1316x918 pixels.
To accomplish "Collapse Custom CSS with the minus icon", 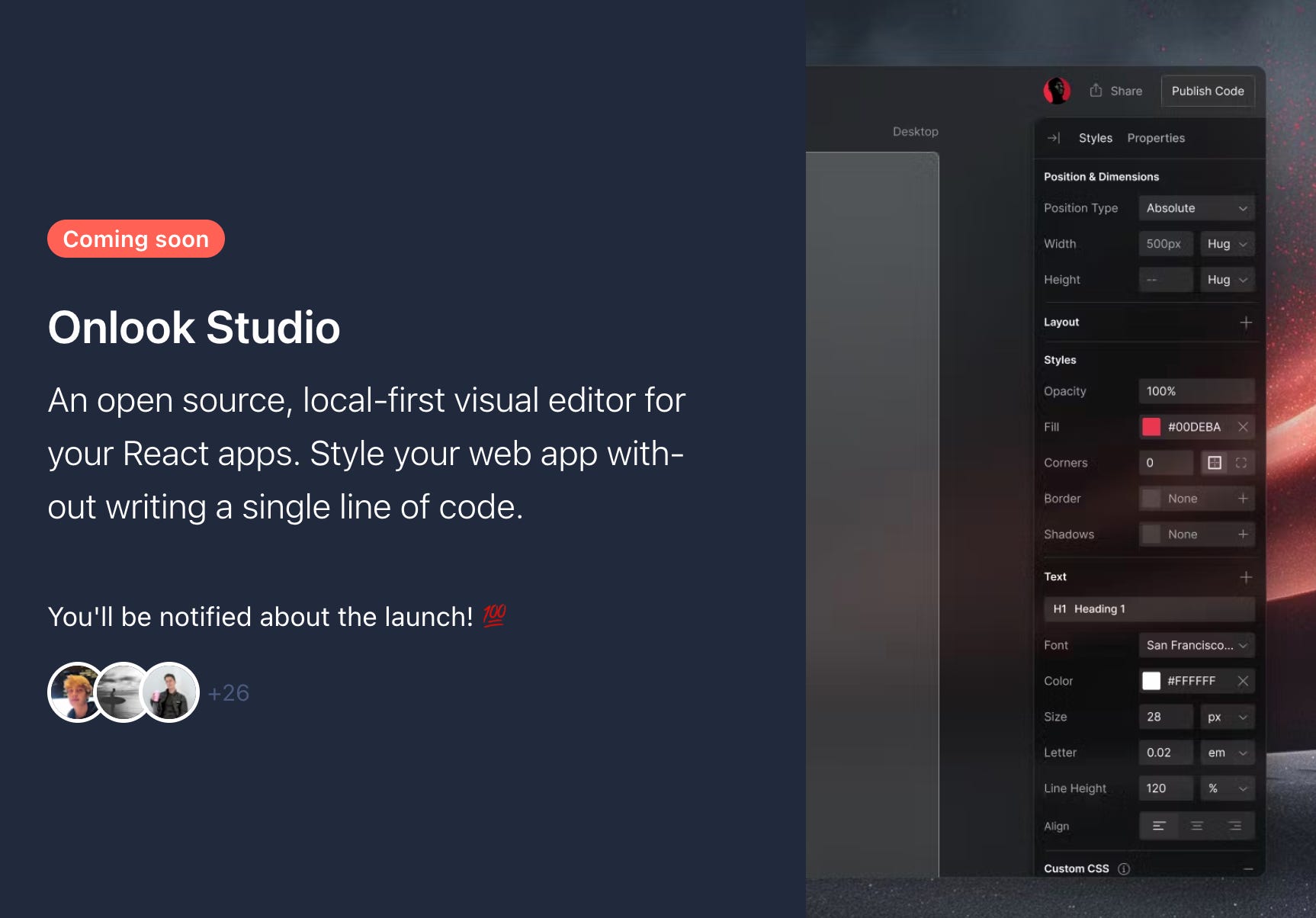I will coord(1248,869).
